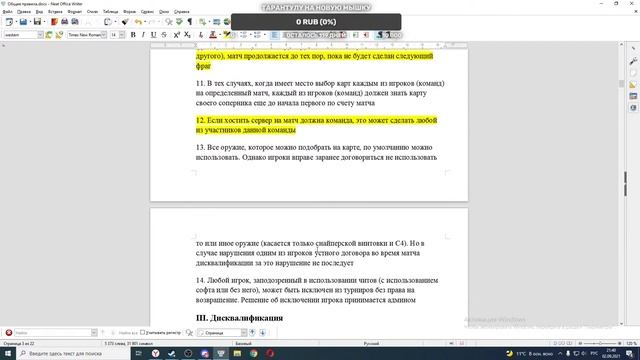Click the page count in status bar
The height and width of the screenshot is (360, 640).
point(19,344)
